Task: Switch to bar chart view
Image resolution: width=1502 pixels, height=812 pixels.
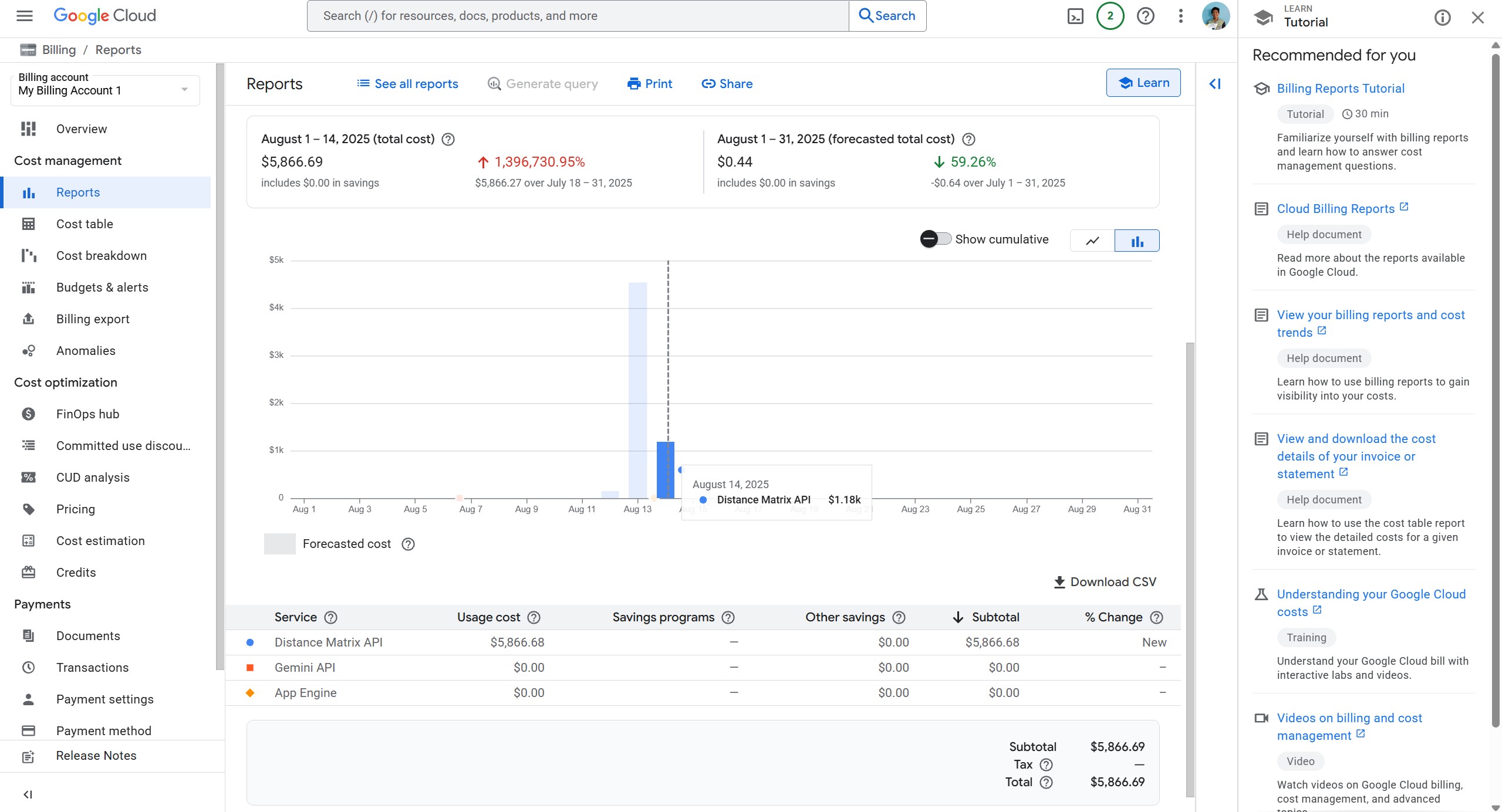Action: (1137, 241)
